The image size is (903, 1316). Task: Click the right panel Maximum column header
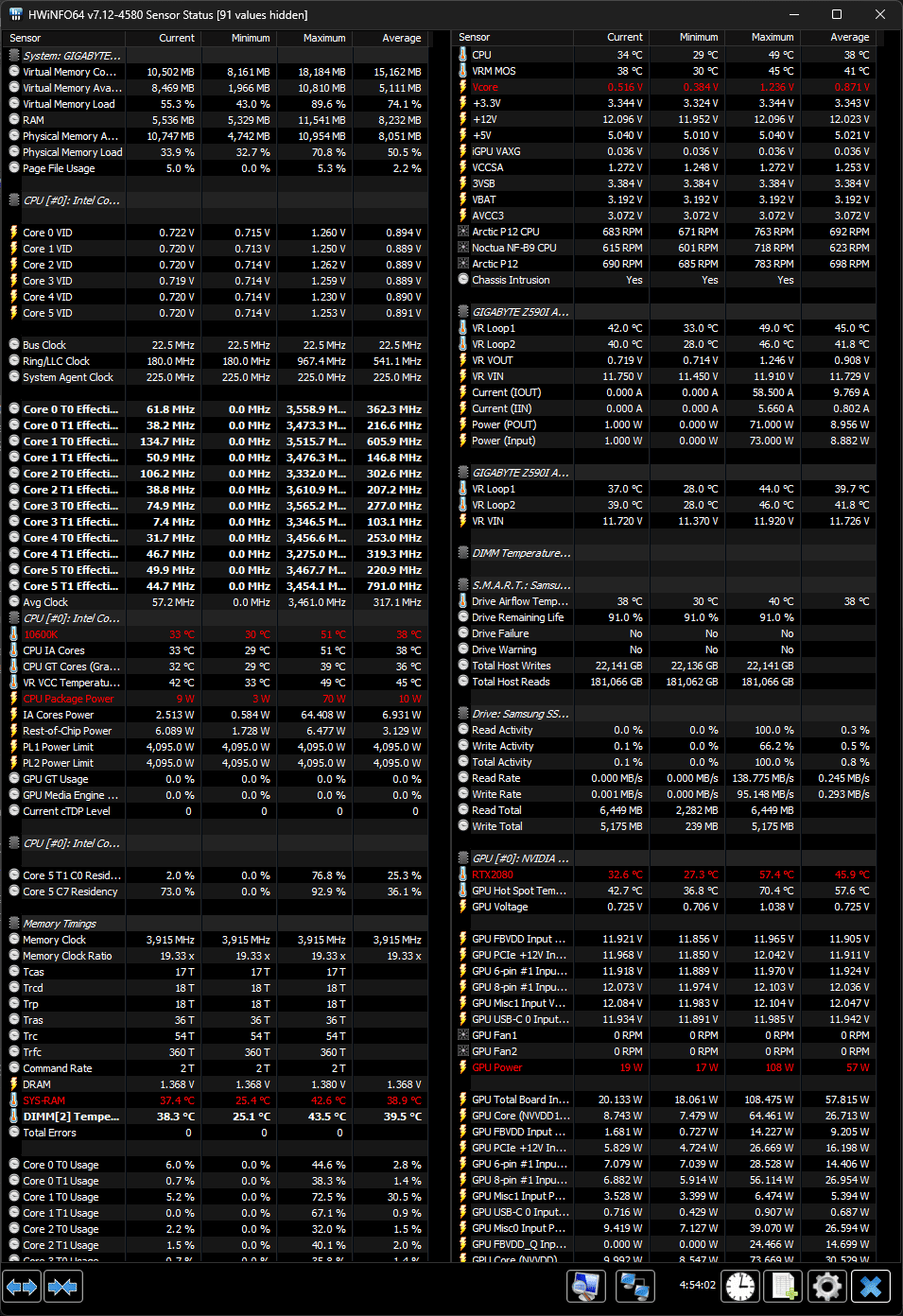coord(762,37)
